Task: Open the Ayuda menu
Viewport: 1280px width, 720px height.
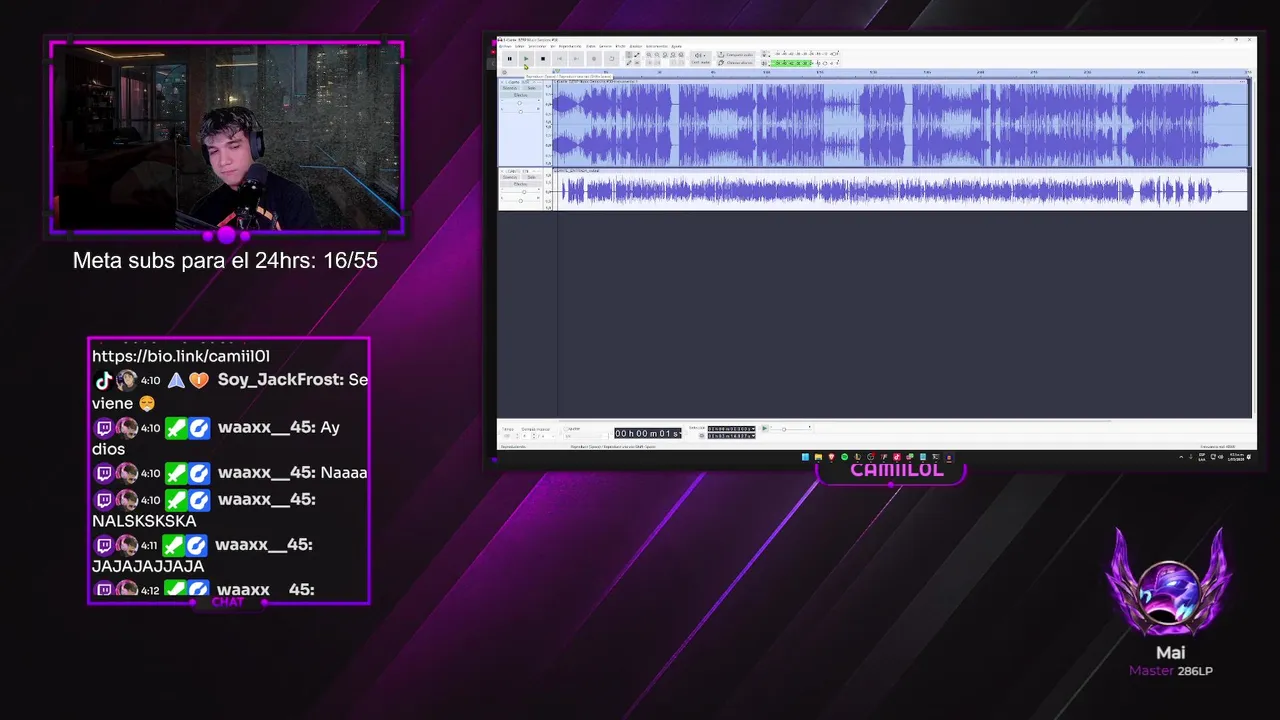Action: 676,46
